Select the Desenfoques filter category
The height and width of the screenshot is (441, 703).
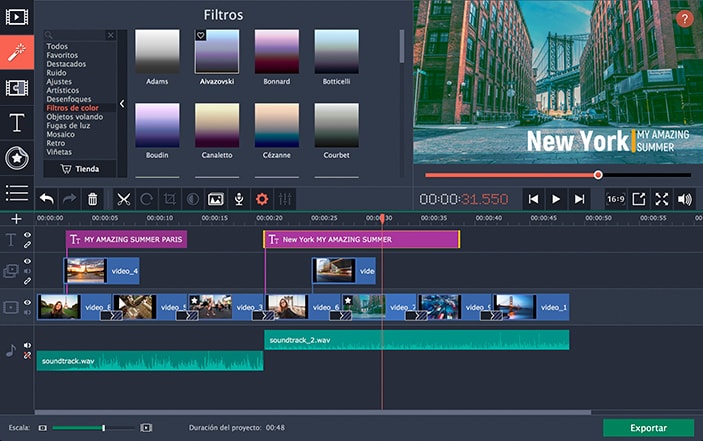coord(69,99)
